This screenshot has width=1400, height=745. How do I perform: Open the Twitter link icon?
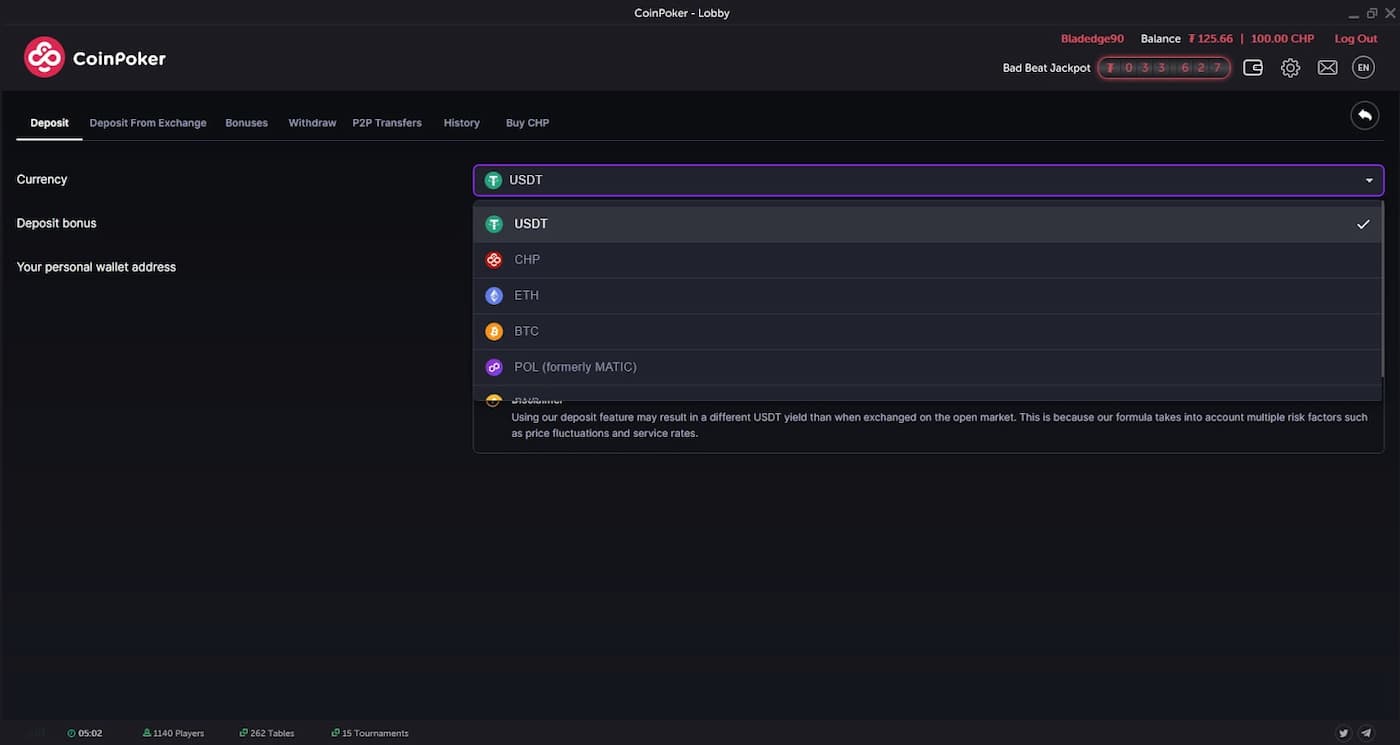click(x=1343, y=733)
